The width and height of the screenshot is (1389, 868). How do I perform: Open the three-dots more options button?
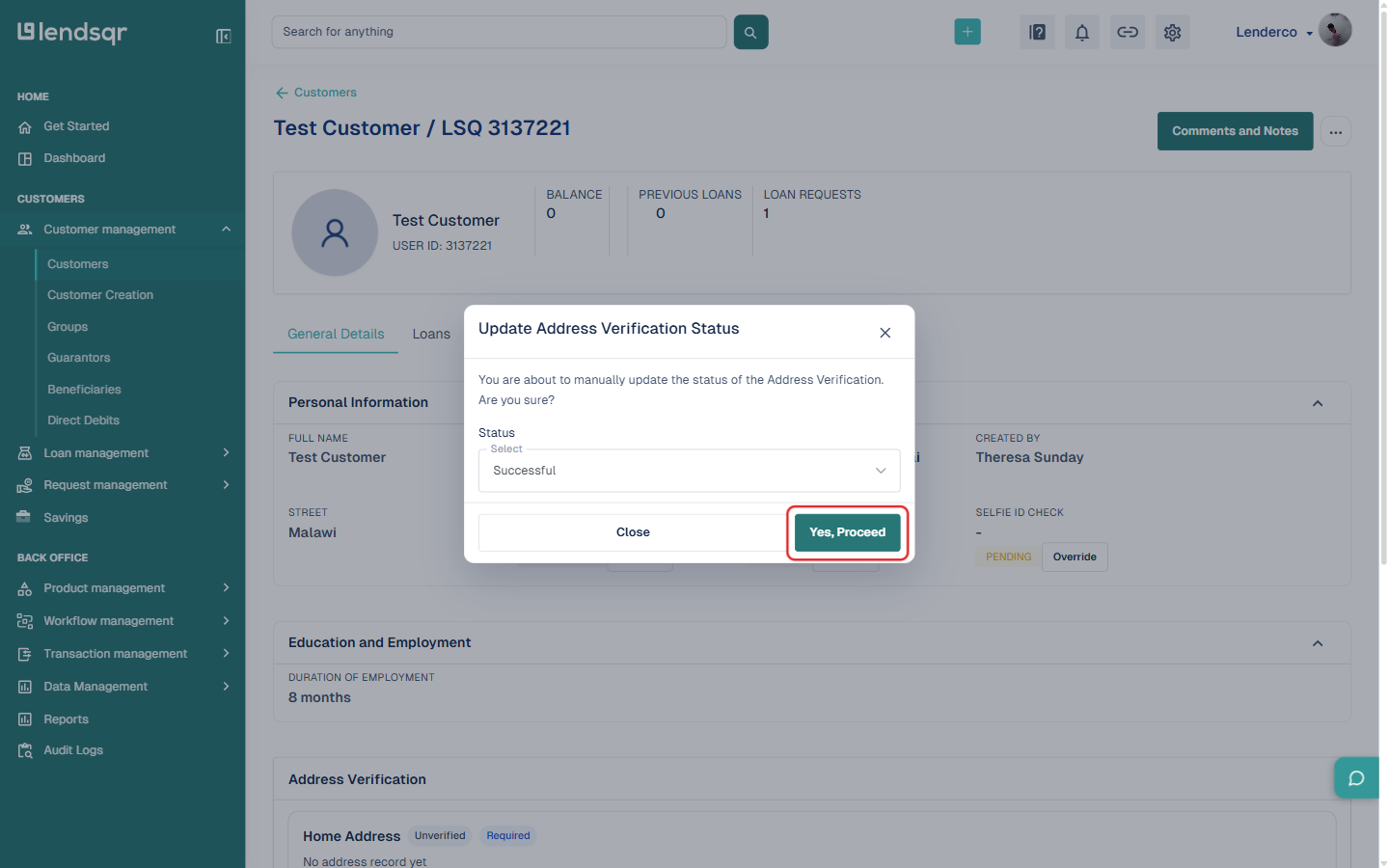point(1336,132)
